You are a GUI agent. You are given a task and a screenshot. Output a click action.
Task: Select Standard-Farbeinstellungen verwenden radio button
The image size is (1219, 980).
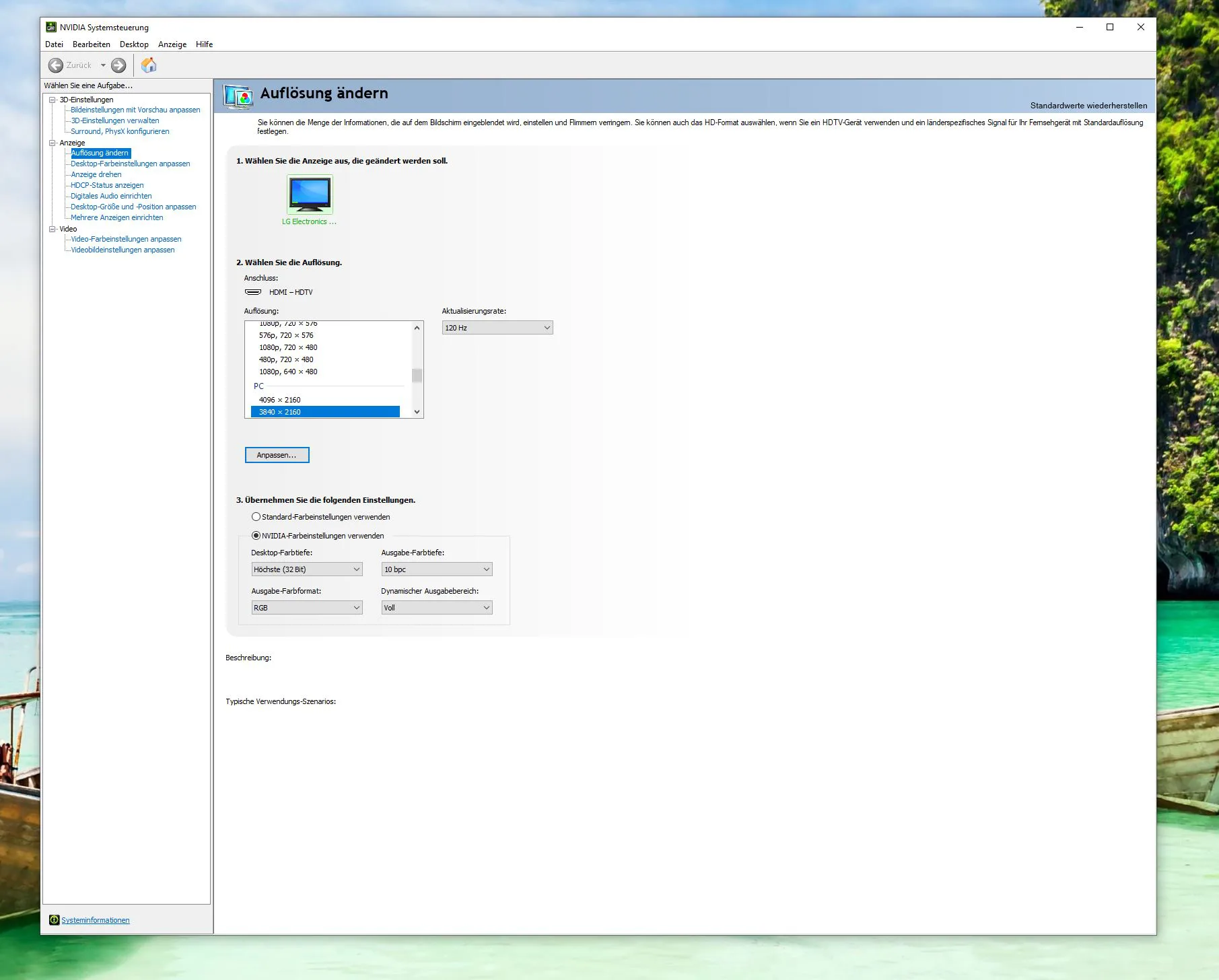[256, 517]
